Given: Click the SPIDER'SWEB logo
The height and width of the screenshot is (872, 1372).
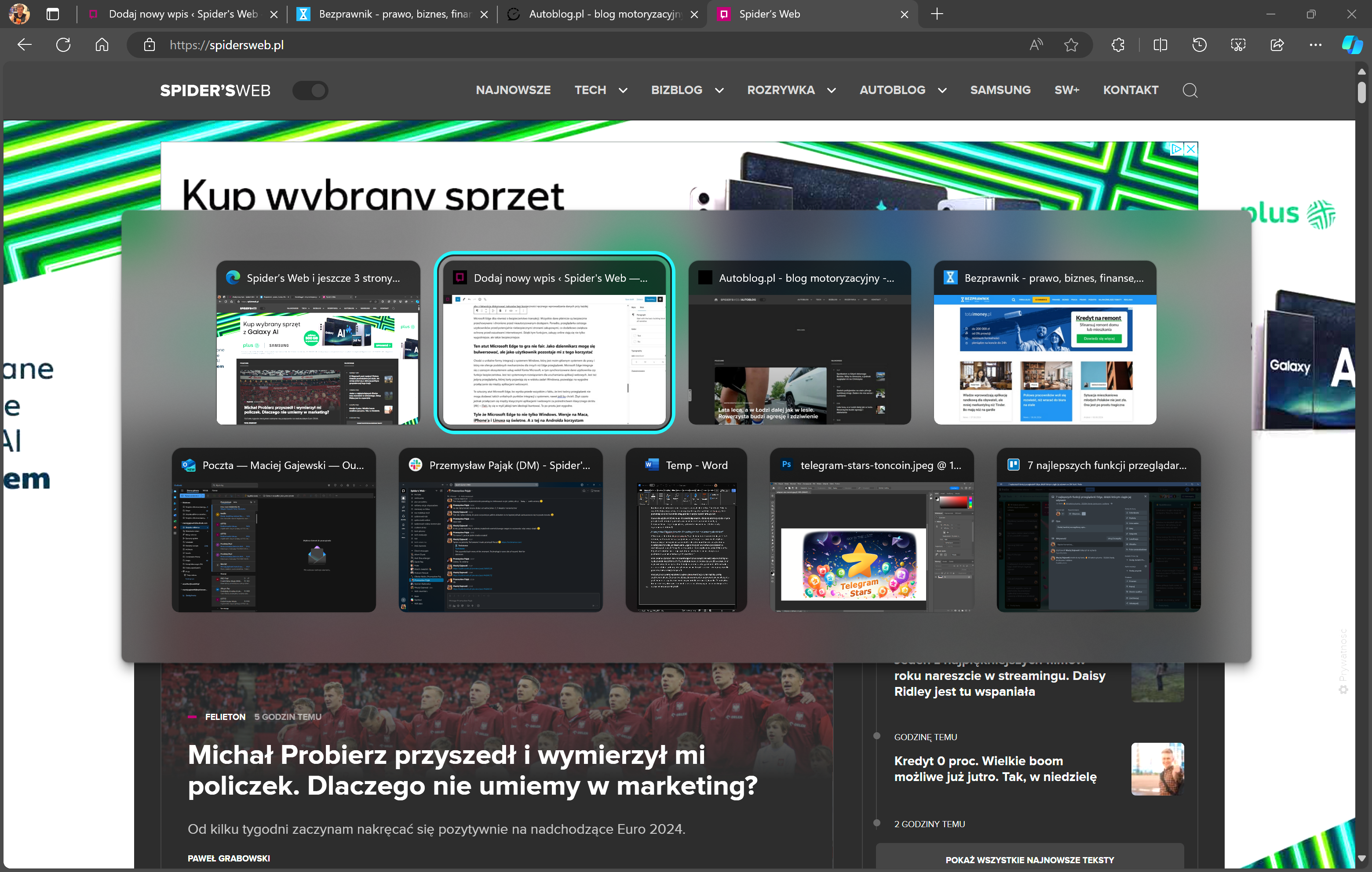Looking at the screenshot, I should 215,90.
